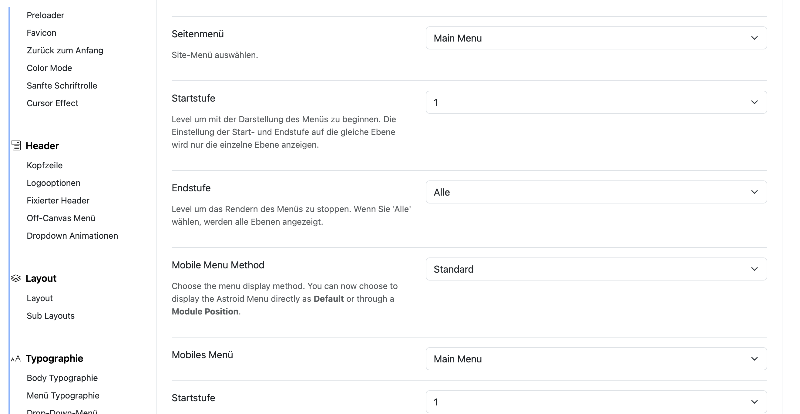The image size is (800, 414).
Task: Open the bottom Startstufe dropdown
Action: coord(596,402)
